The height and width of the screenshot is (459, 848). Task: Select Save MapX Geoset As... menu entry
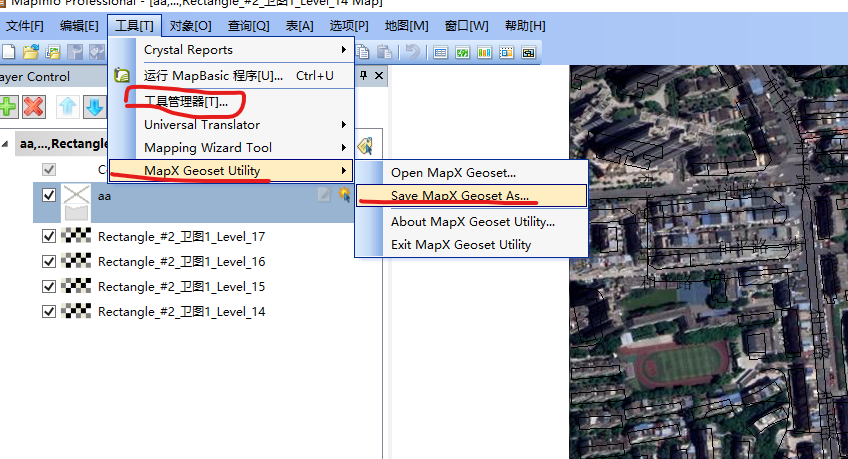[x=459, y=196]
